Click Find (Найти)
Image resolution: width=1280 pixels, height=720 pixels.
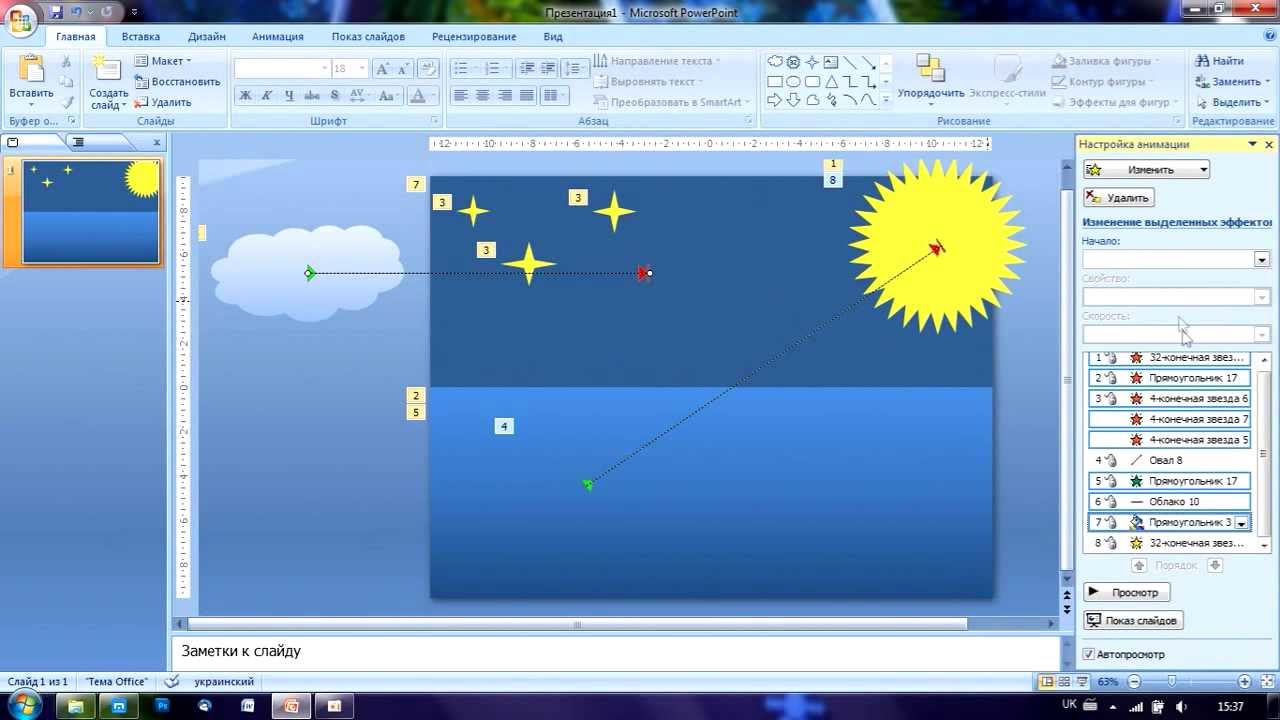pyautogui.click(x=1220, y=61)
